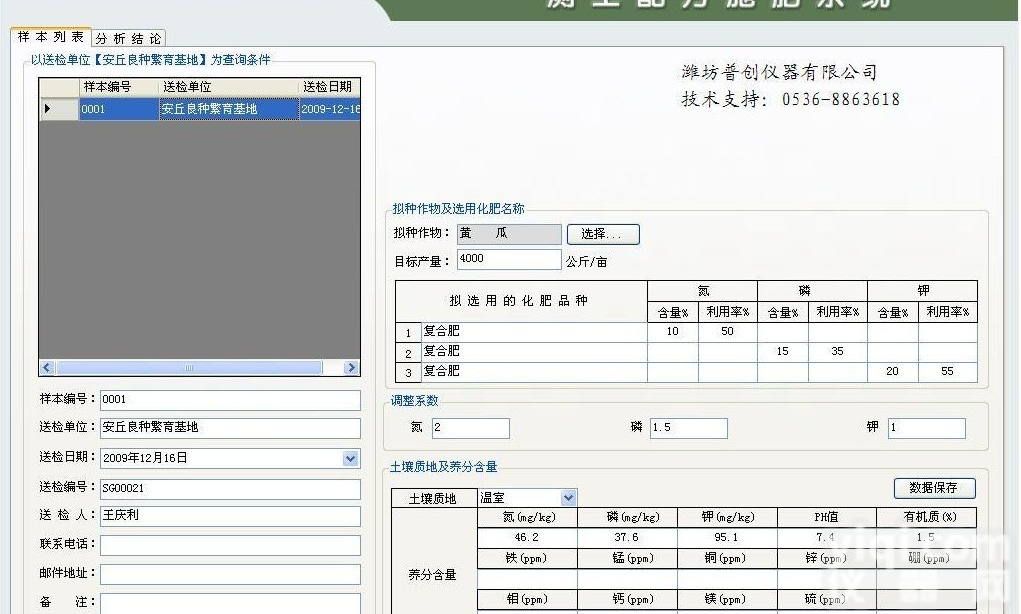1021x614 pixels.
Task: Switch to the 分析结论 tab
Action: [x=129, y=38]
